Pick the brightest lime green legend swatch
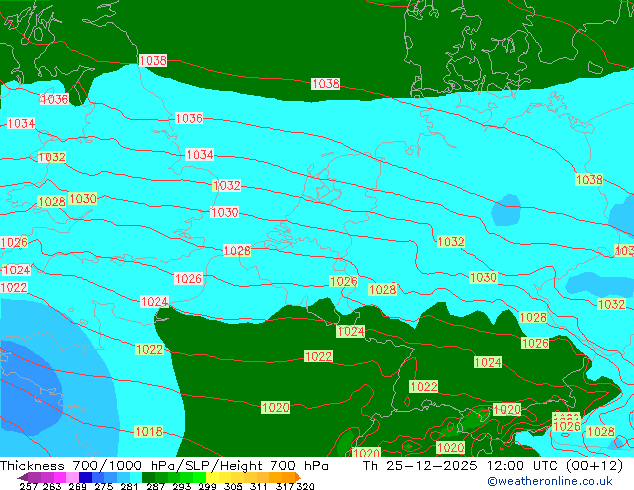The image size is (634, 490). pyautogui.click(x=199, y=477)
